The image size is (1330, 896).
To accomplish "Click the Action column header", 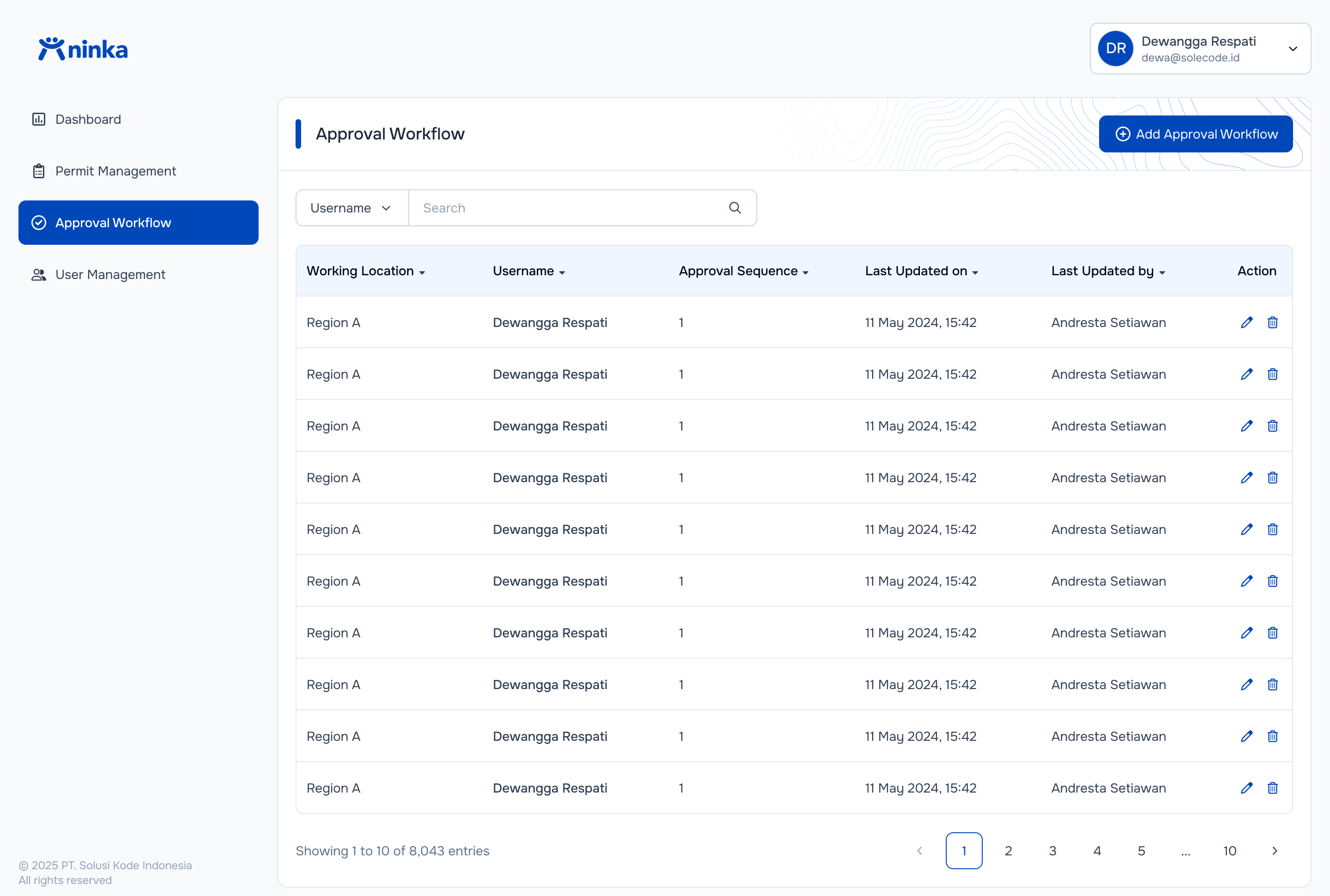I will 1256,271.
